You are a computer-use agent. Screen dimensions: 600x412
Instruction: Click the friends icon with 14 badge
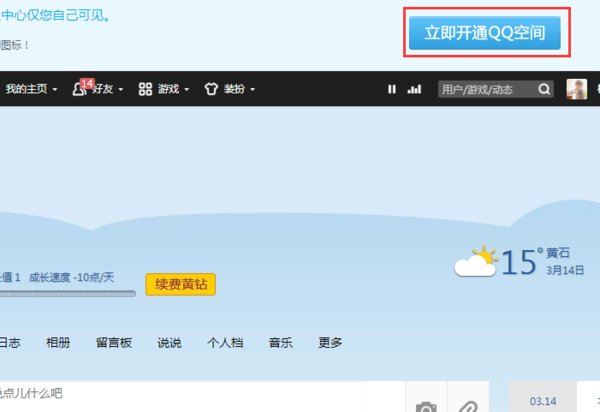82,88
